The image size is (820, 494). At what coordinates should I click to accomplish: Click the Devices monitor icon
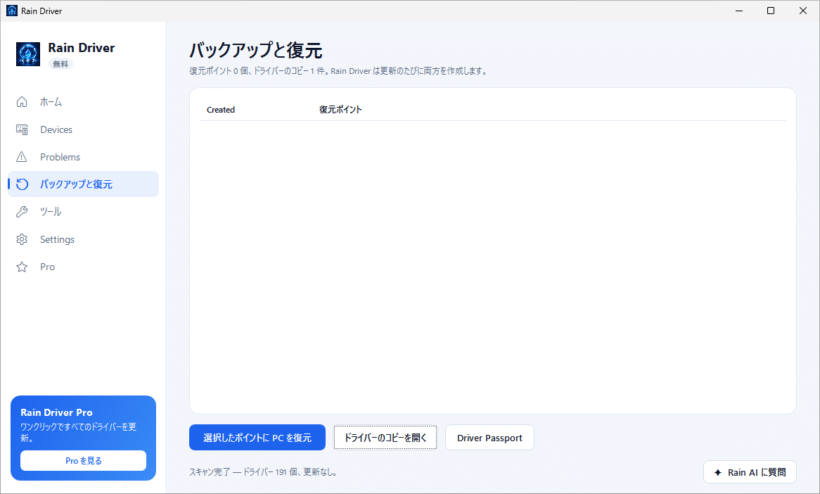pyautogui.click(x=21, y=130)
